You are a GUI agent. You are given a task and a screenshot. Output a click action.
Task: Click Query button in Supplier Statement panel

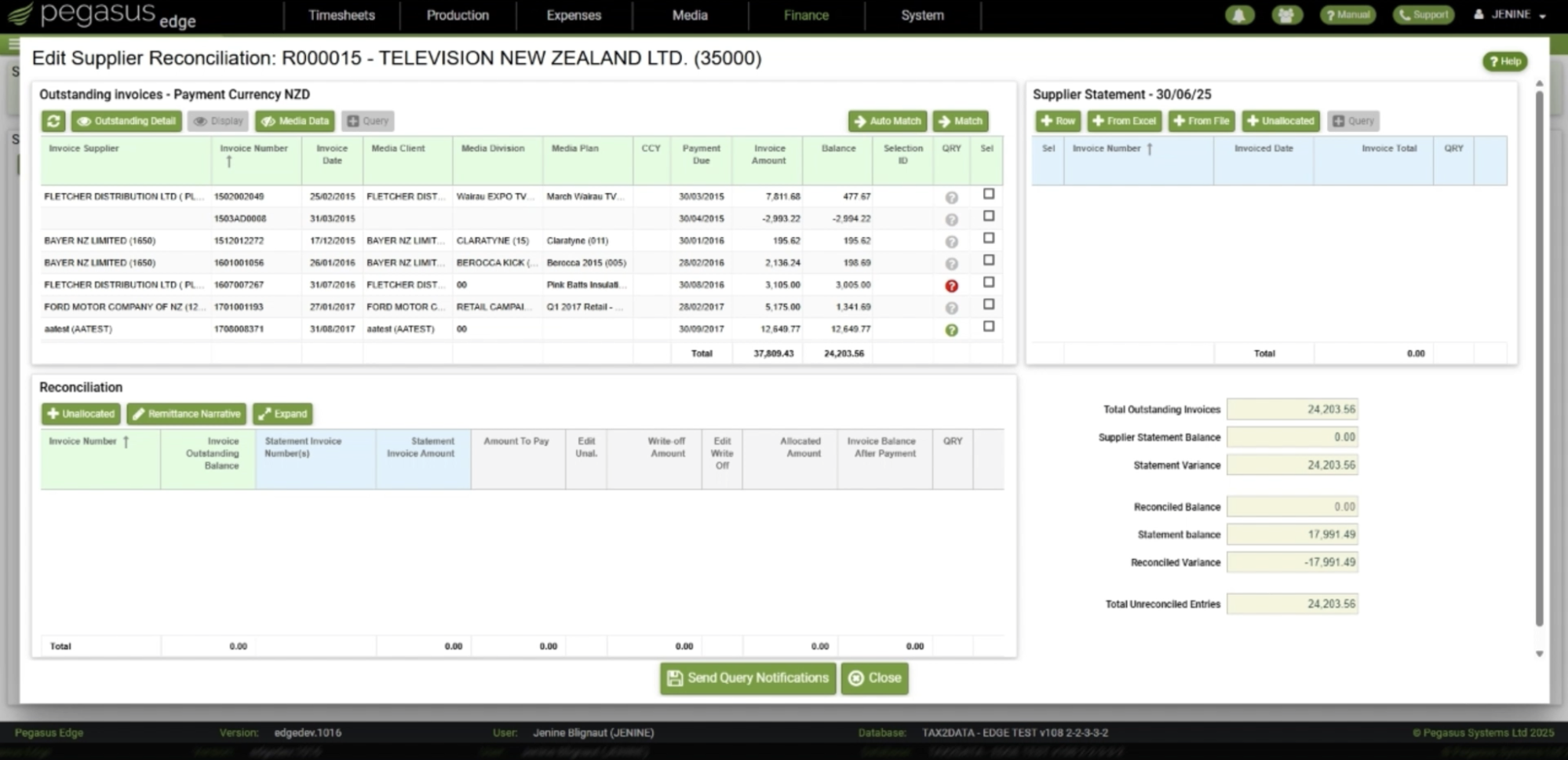click(1353, 121)
